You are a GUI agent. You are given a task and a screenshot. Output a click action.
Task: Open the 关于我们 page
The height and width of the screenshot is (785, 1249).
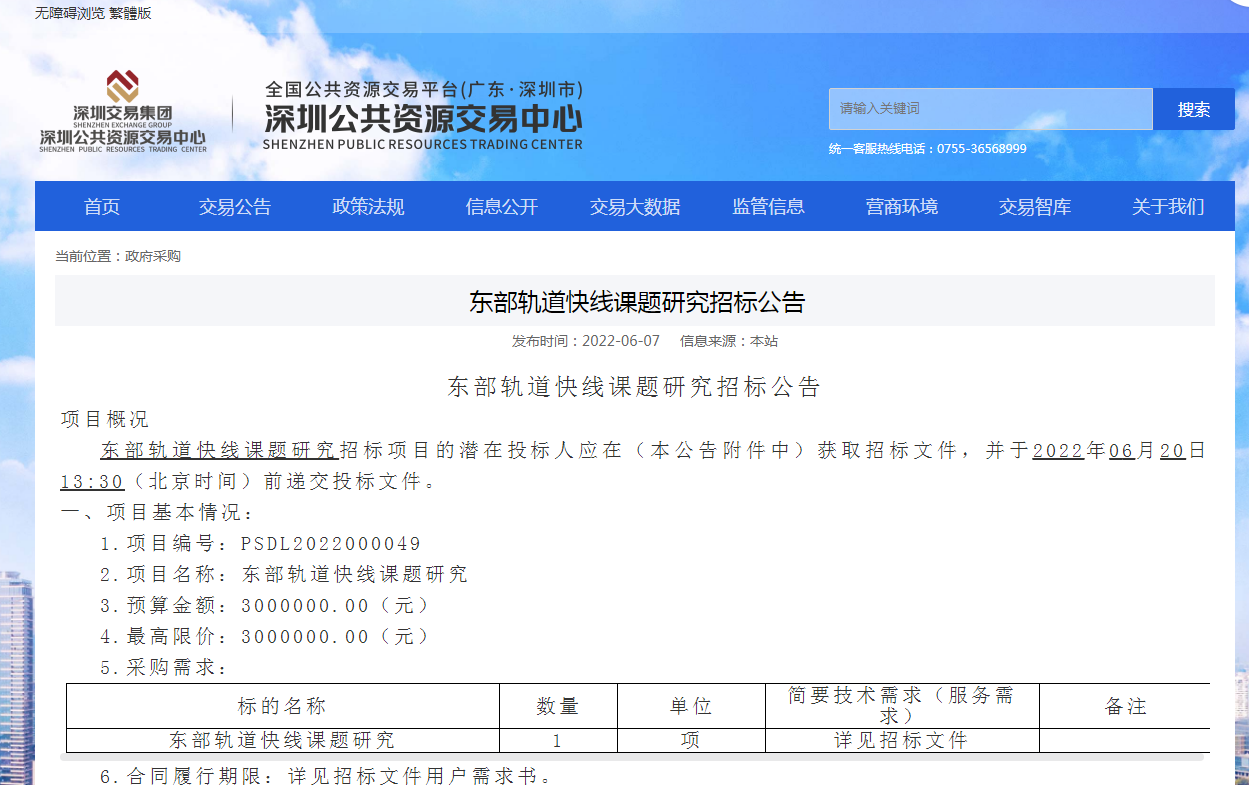1168,207
